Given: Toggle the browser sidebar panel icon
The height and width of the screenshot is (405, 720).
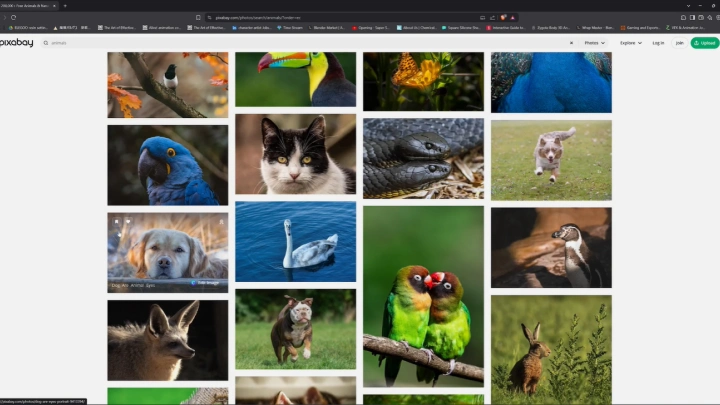Looking at the screenshot, I should tap(692, 17).
